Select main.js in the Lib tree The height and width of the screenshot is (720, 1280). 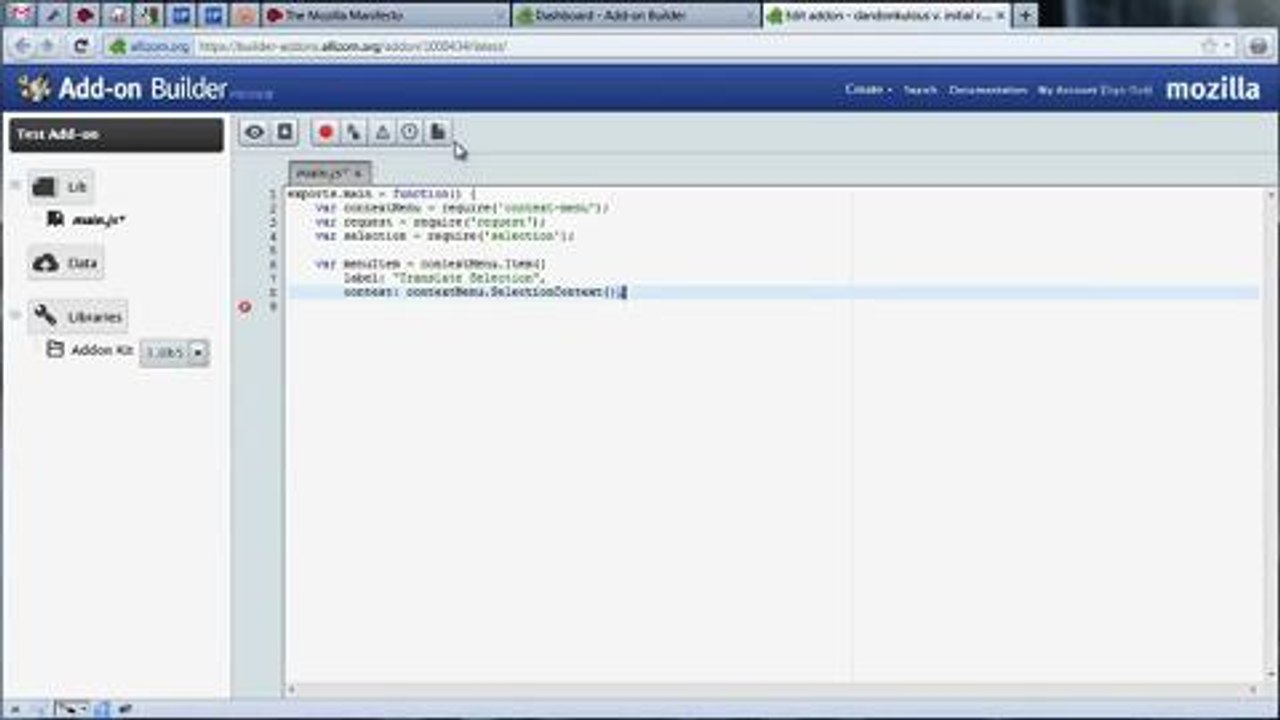98,219
